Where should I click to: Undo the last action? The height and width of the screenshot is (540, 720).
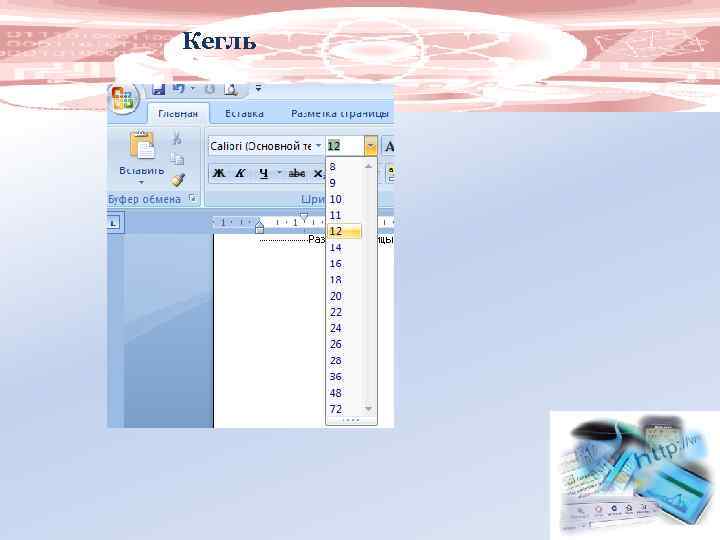pyautogui.click(x=179, y=89)
